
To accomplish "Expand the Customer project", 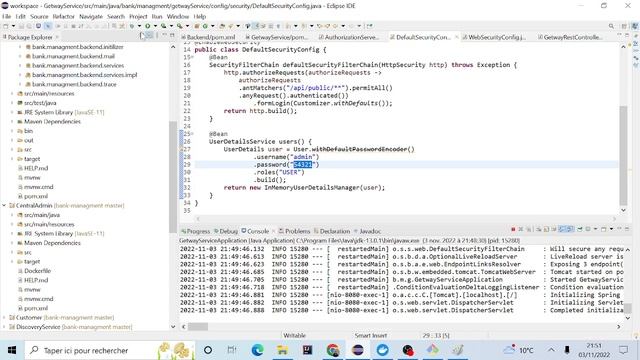I will (x=4, y=318).
